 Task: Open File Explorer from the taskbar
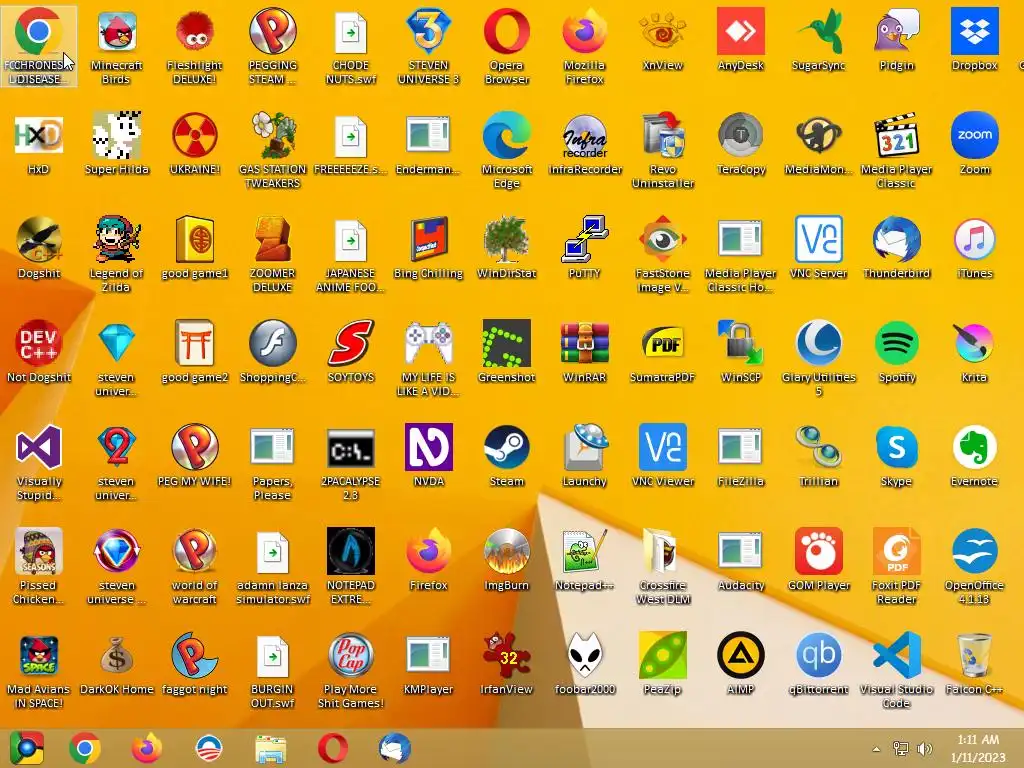[270, 748]
